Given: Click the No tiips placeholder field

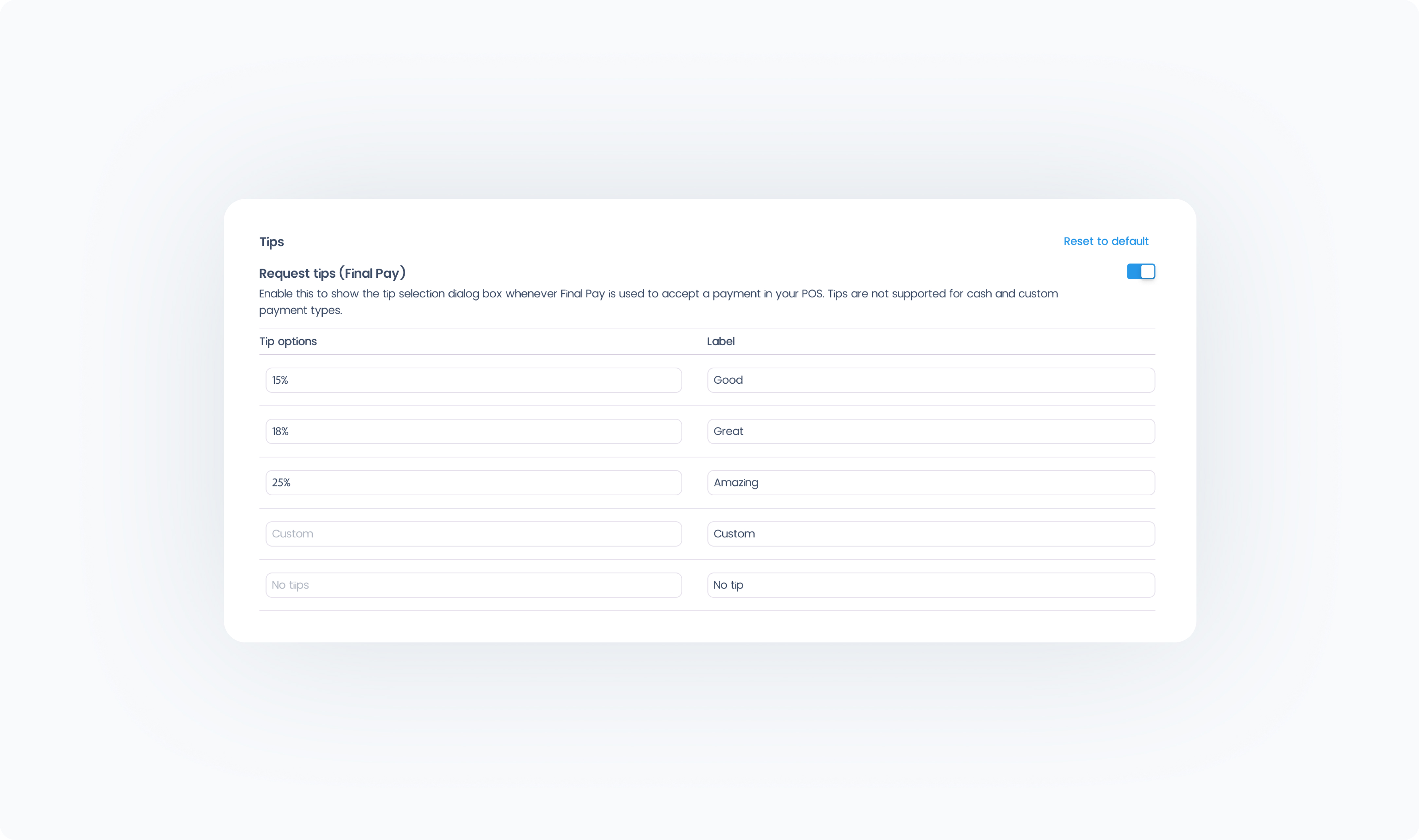Looking at the screenshot, I should [x=473, y=585].
